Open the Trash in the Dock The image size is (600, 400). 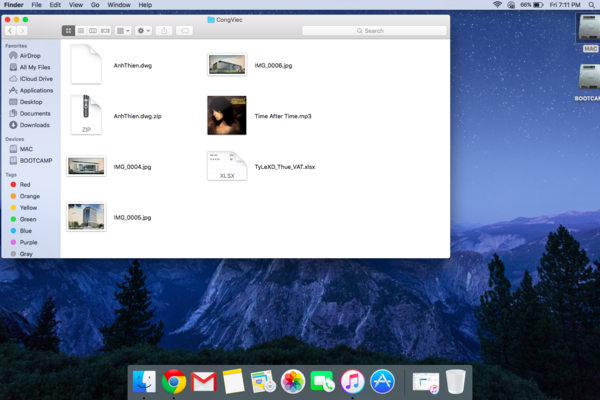(456, 381)
